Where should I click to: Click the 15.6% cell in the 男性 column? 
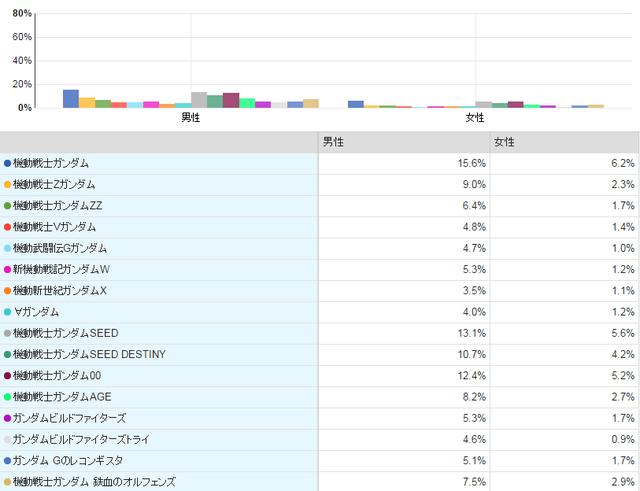point(470,163)
